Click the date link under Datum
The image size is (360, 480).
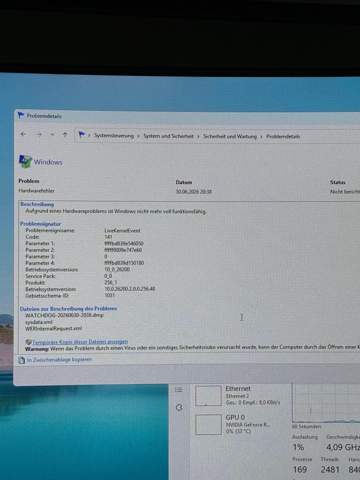pyautogui.click(x=194, y=191)
